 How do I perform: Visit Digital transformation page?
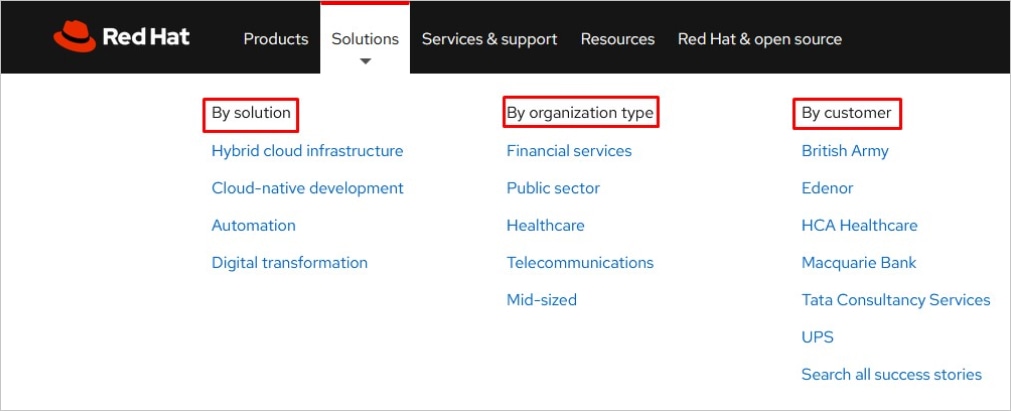(289, 263)
